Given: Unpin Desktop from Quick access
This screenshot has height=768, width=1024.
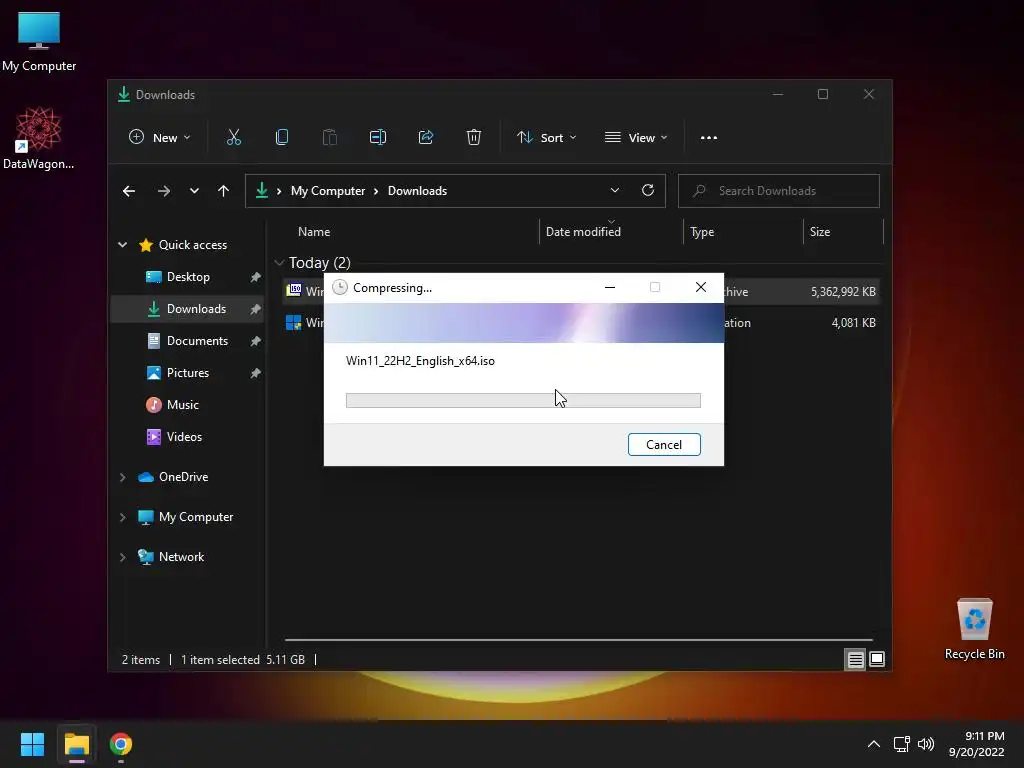Looking at the screenshot, I should coord(255,277).
